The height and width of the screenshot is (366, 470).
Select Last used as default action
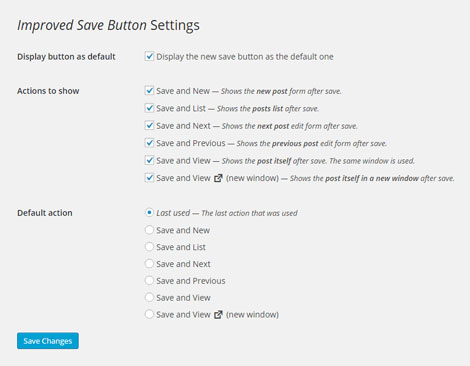(x=149, y=213)
